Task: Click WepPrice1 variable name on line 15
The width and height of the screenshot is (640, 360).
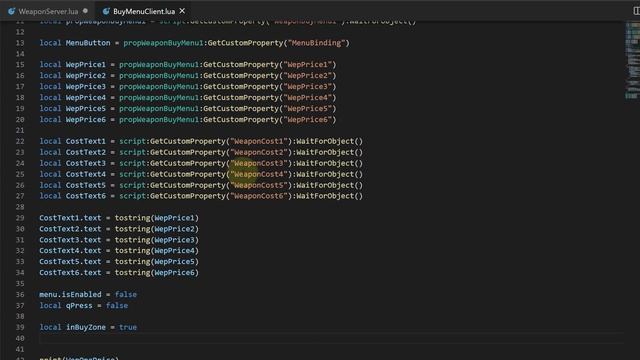Action: [86, 64]
